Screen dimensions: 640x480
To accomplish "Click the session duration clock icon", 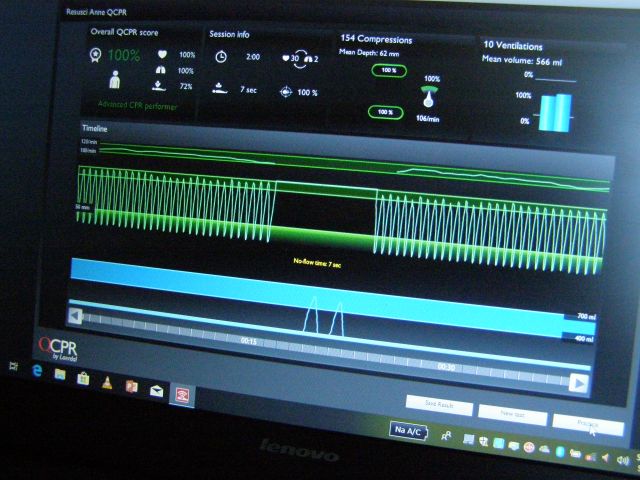I will point(221,57).
